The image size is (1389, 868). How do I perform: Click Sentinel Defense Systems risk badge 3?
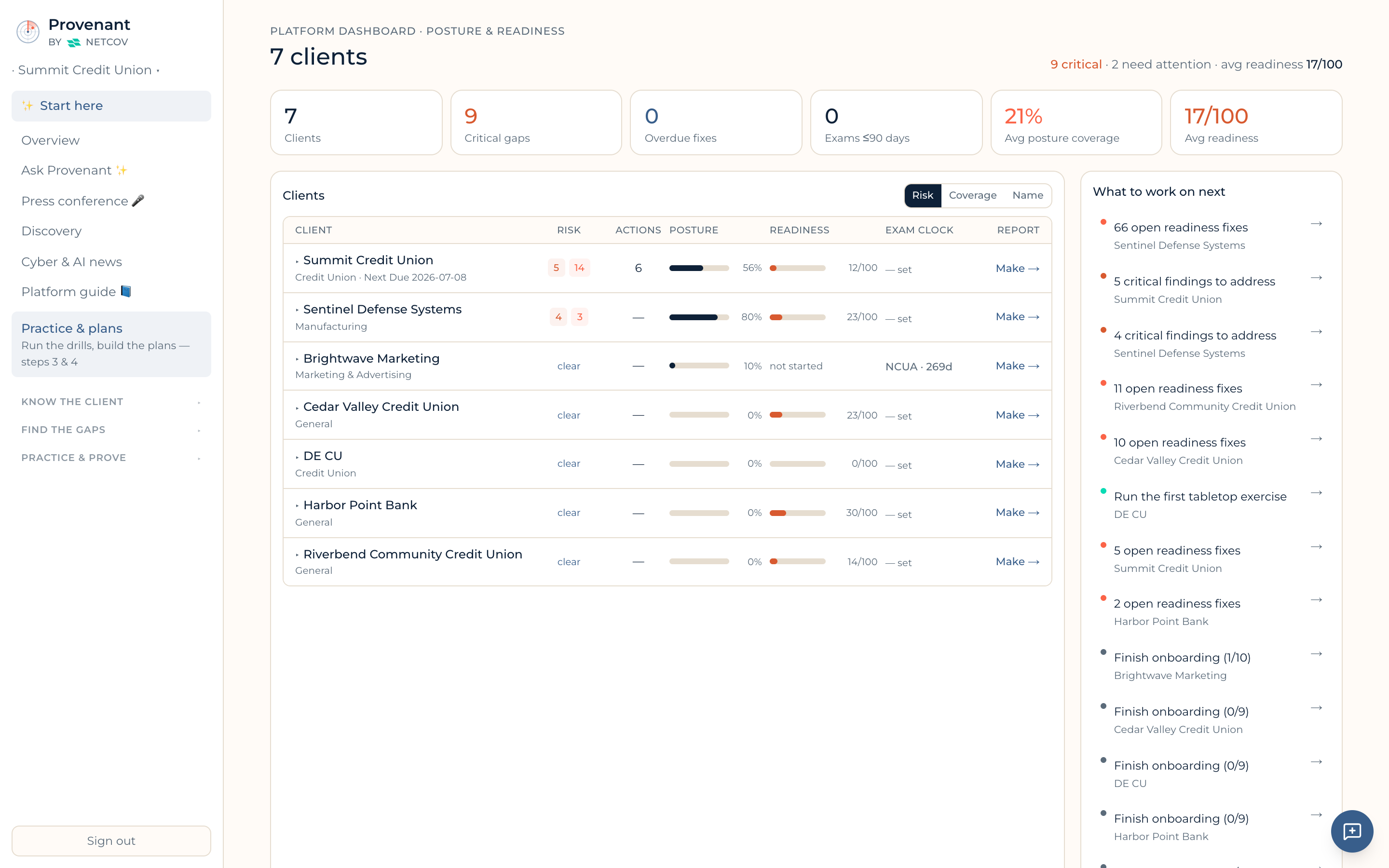click(x=580, y=317)
